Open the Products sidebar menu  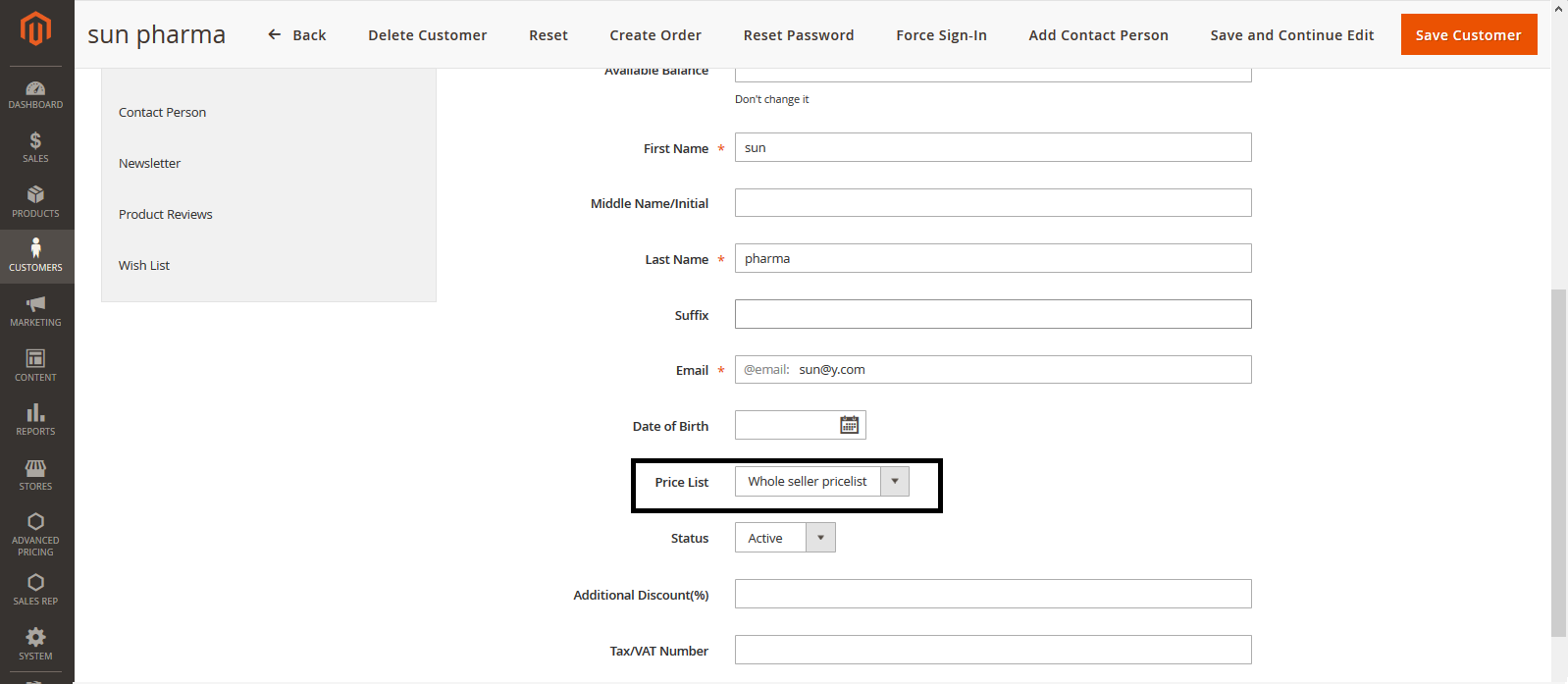tap(36, 202)
